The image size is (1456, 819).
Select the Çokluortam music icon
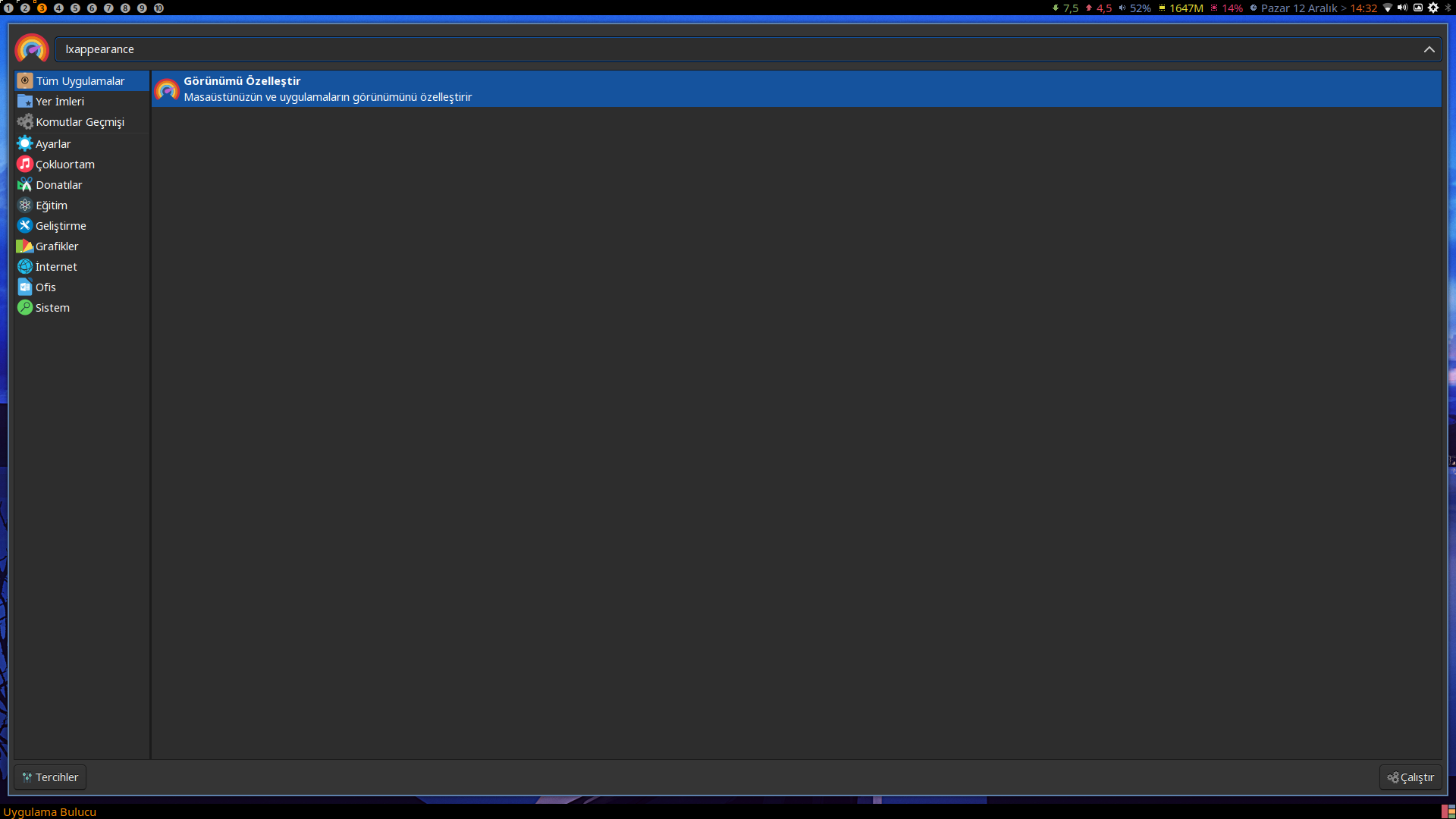pyautogui.click(x=25, y=165)
